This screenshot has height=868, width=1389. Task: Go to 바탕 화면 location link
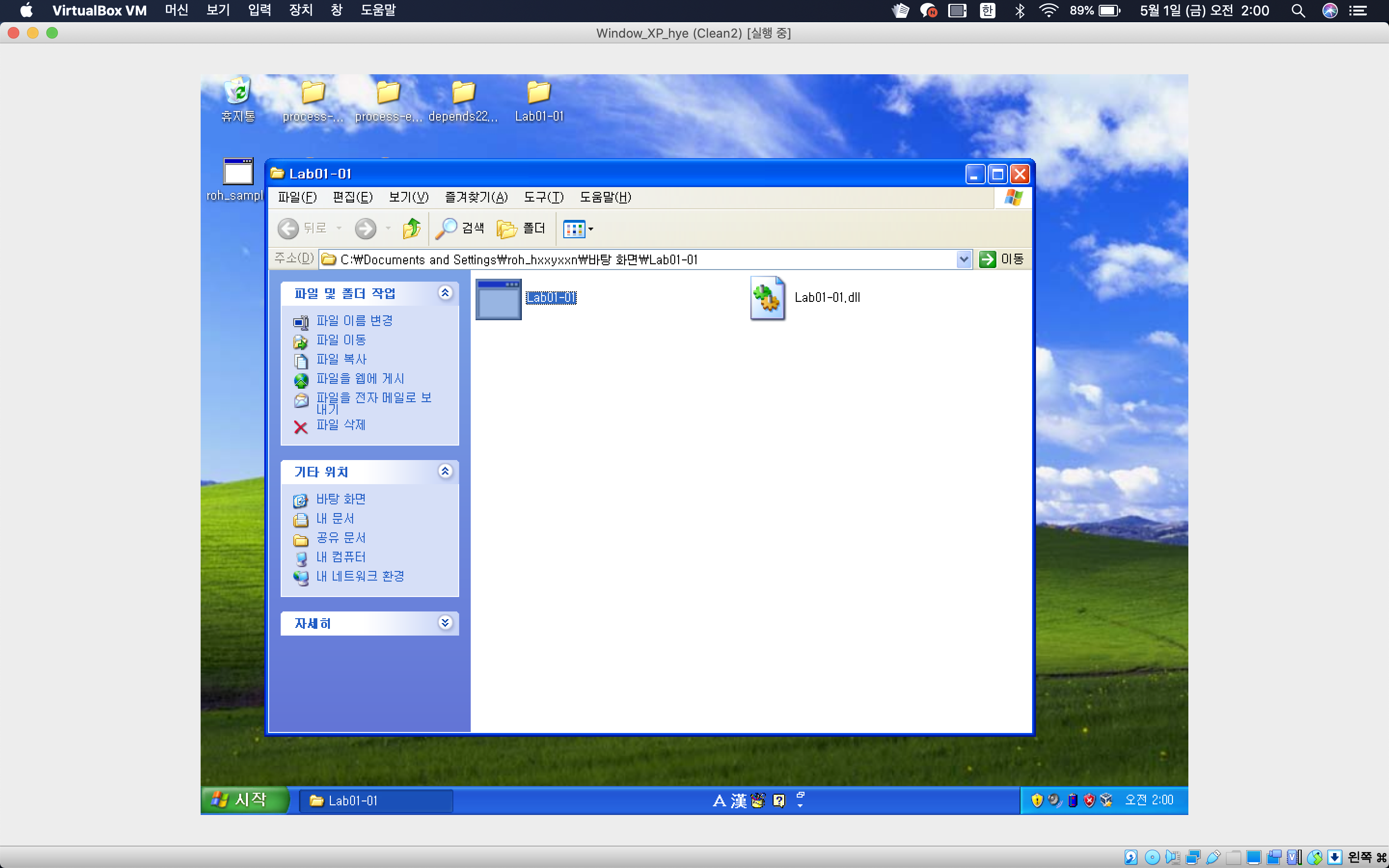(x=341, y=500)
